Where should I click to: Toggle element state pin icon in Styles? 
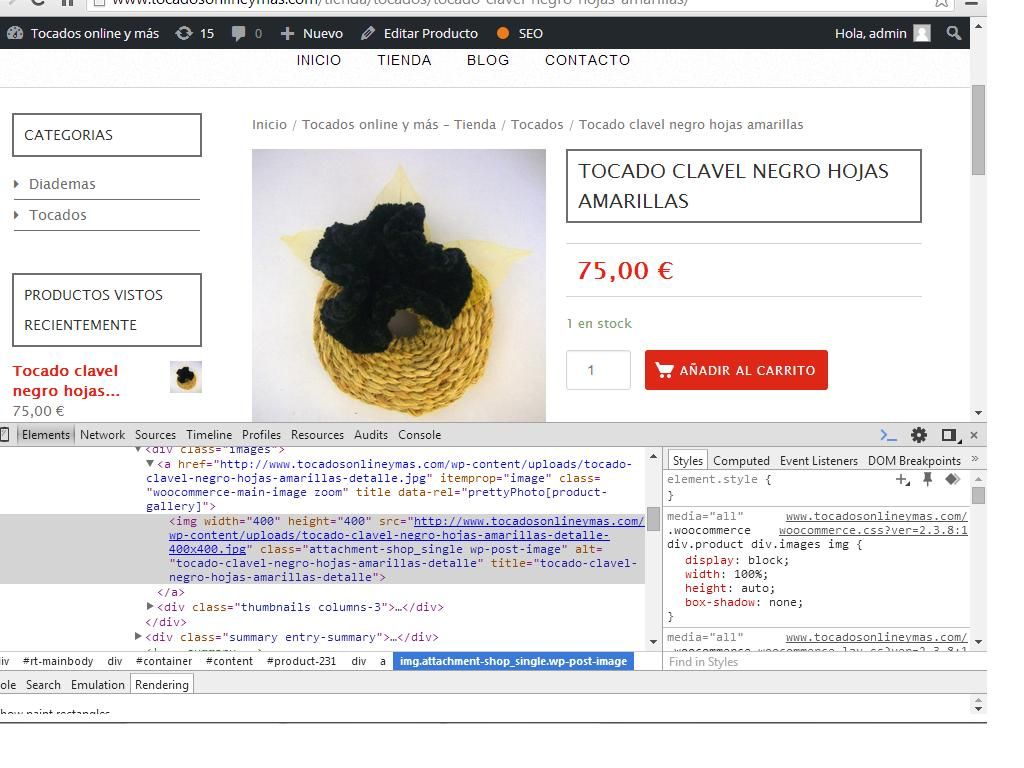pyautogui.click(x=927, y=480)
